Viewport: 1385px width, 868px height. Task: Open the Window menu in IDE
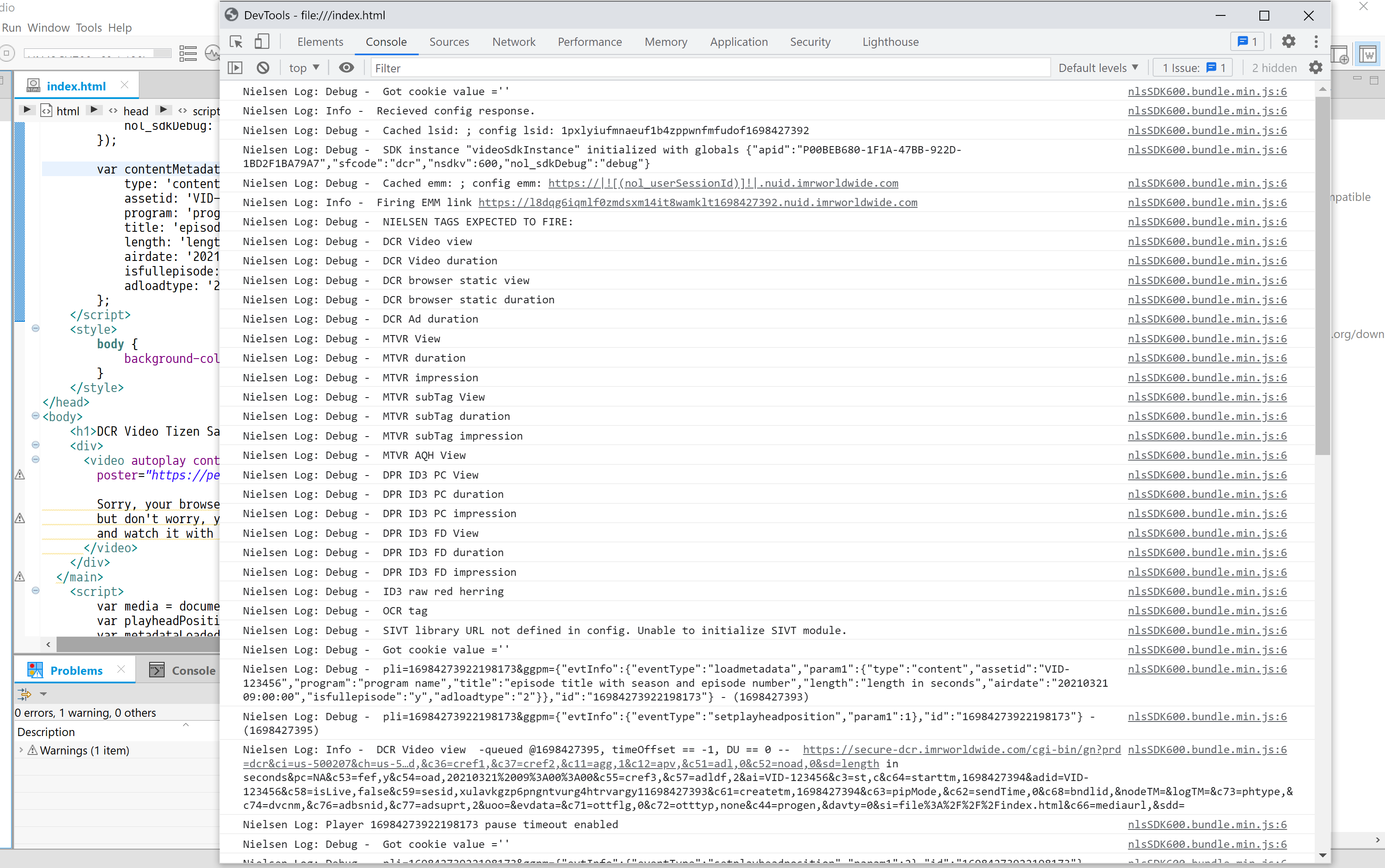(48, 27)
